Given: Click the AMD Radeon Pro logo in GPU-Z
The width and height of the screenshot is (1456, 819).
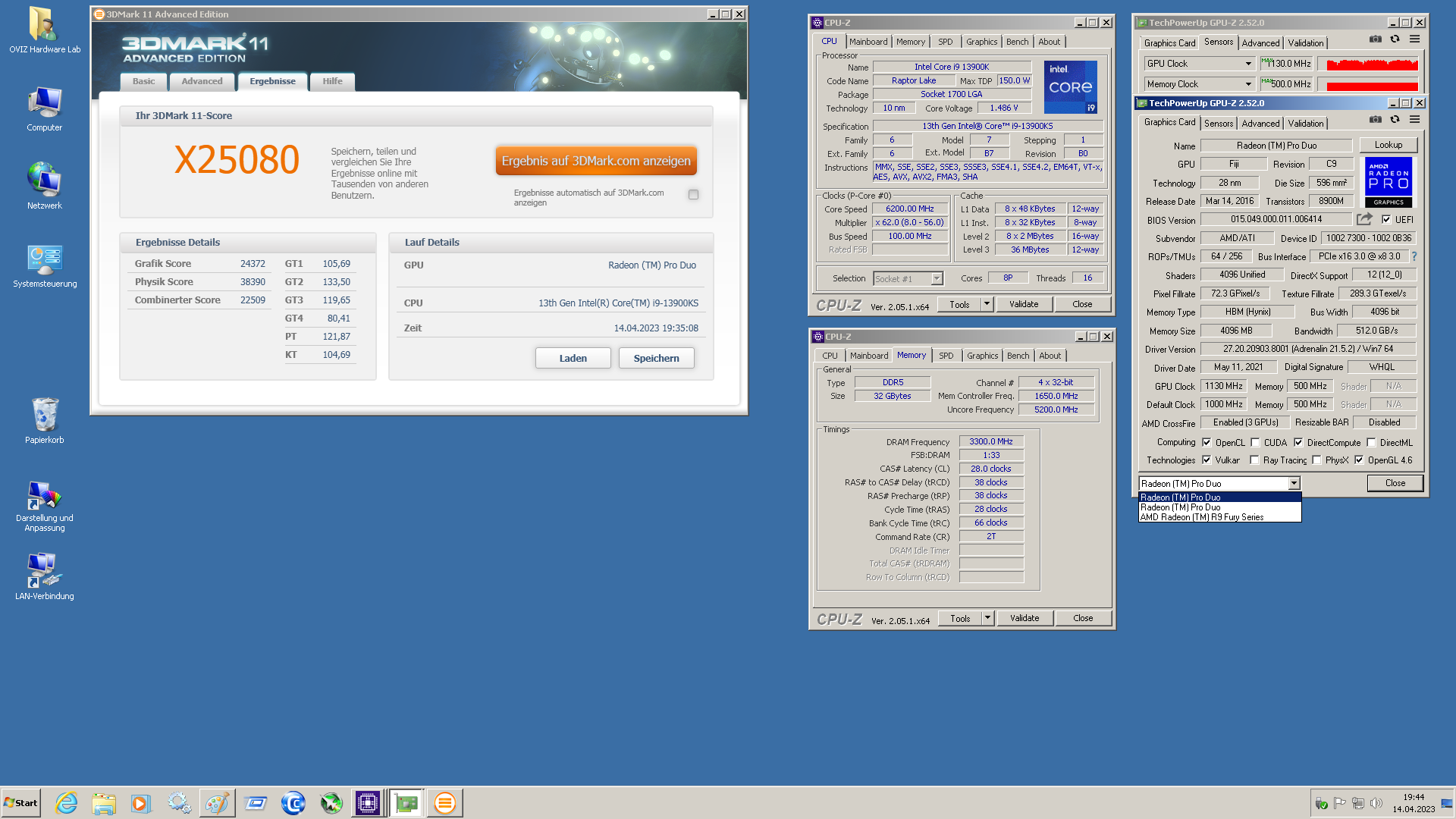Looking at the screenshot, I should coord(1389,182).
